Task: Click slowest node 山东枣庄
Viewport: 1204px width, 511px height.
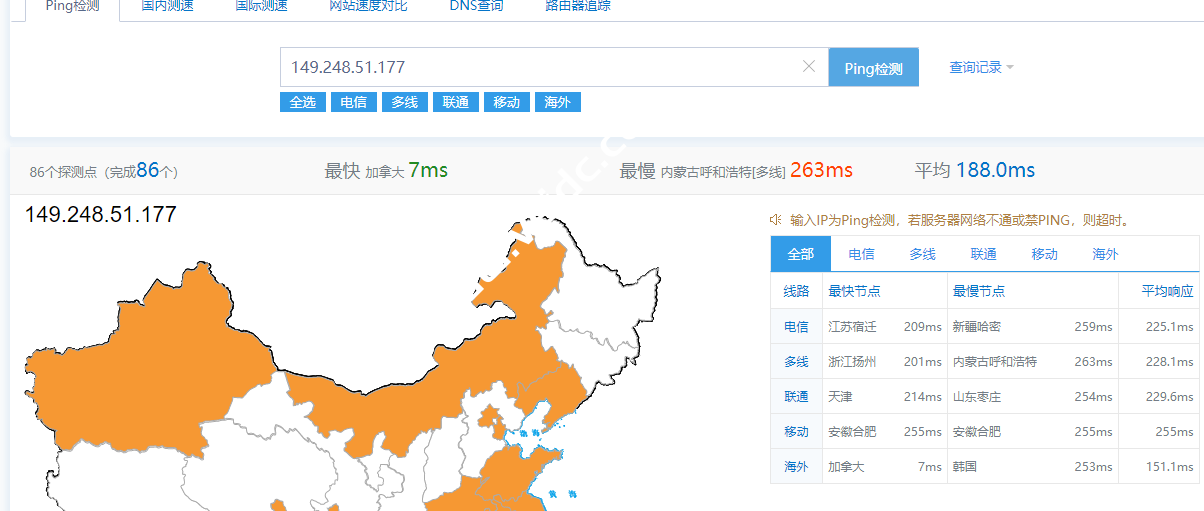Action: click(x=977, y=397)
